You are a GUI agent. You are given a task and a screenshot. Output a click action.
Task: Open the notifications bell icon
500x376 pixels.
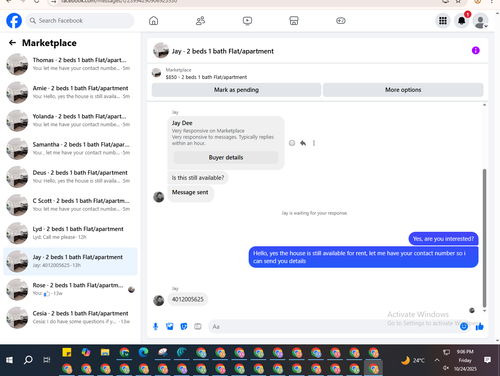[x=462, y=21]
